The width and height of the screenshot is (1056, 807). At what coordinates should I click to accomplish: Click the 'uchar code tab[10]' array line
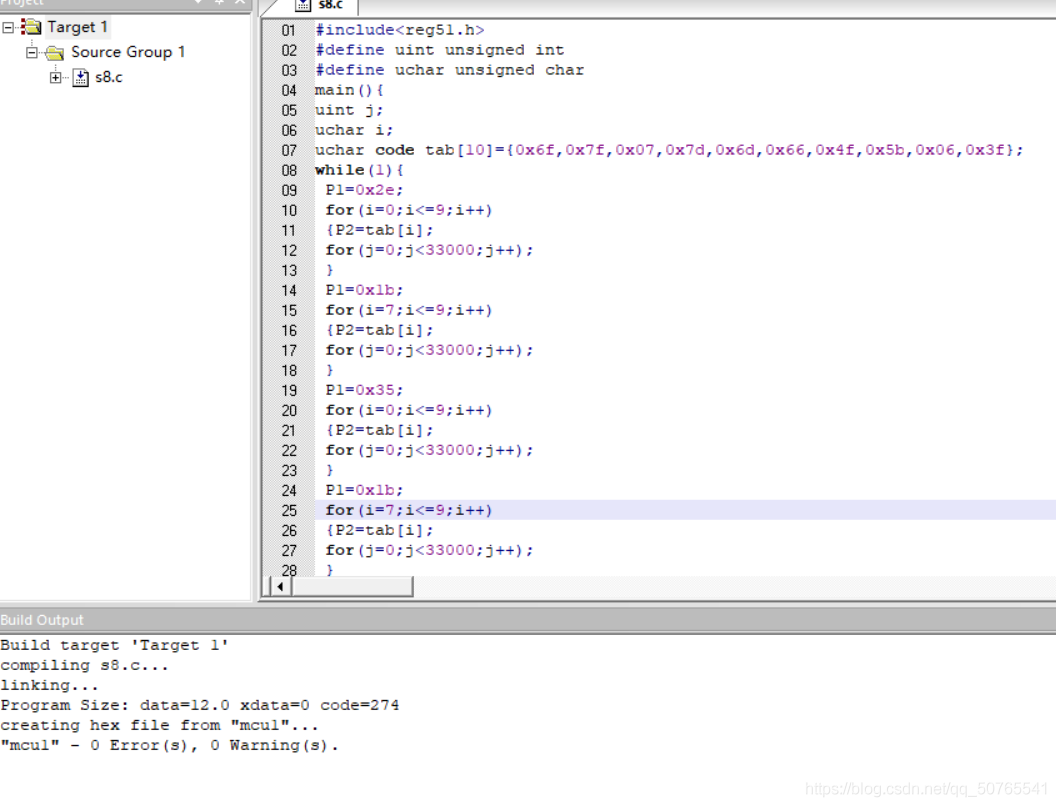(669, 150)
